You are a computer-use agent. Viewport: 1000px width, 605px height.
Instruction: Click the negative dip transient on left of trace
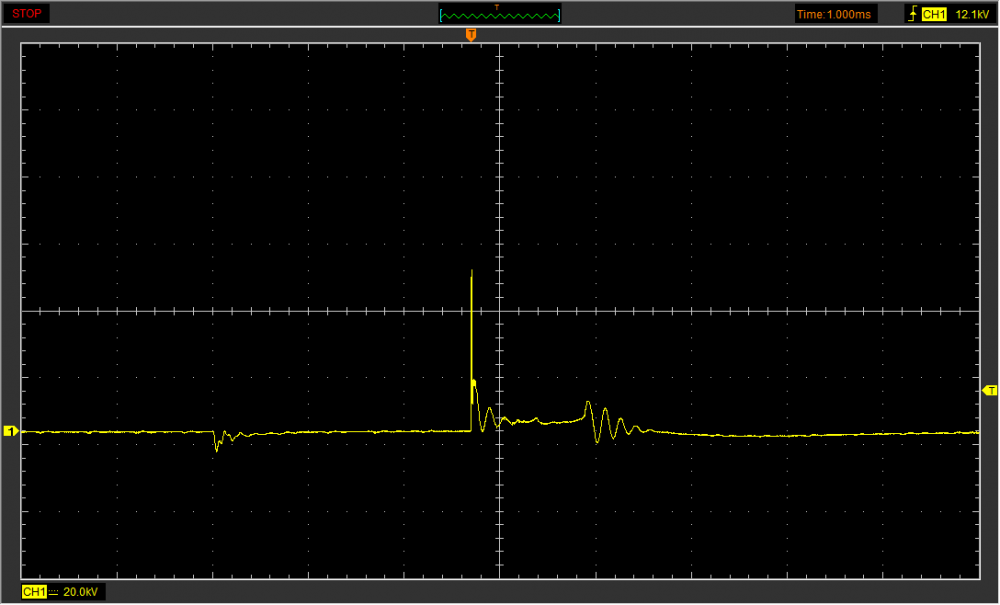[x=217, y=445]
